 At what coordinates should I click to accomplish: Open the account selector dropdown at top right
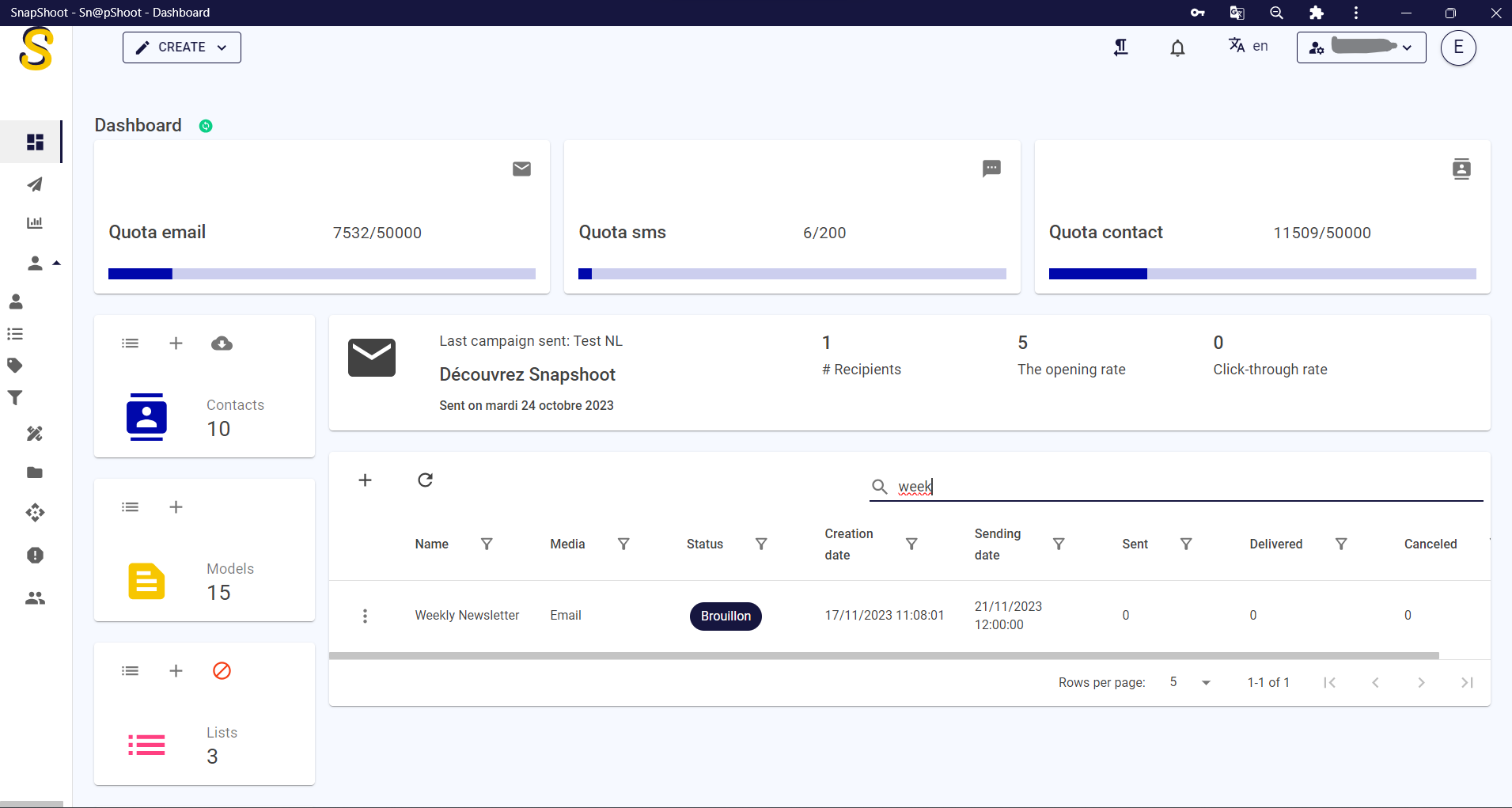click(1360, 47)
